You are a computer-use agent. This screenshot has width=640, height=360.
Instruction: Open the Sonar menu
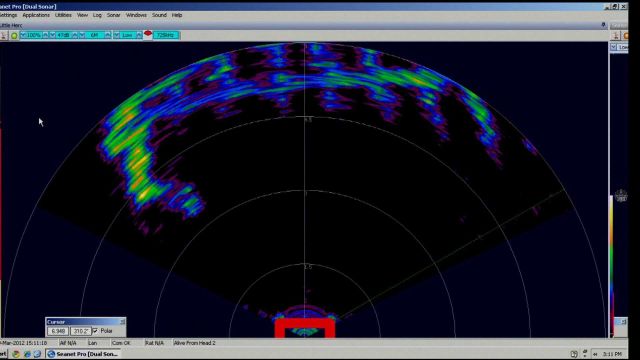113,15
